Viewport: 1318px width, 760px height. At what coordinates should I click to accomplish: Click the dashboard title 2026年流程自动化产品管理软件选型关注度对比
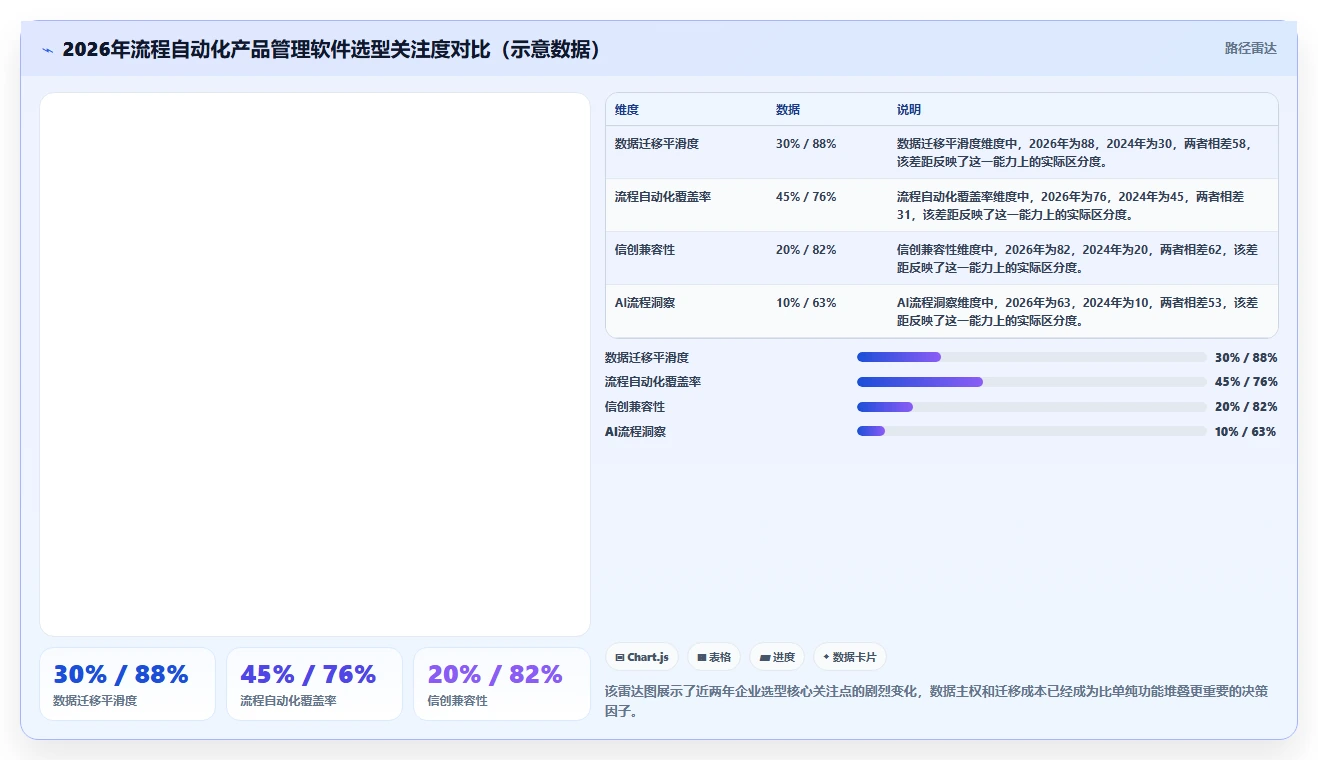click(x=334, y=49)
